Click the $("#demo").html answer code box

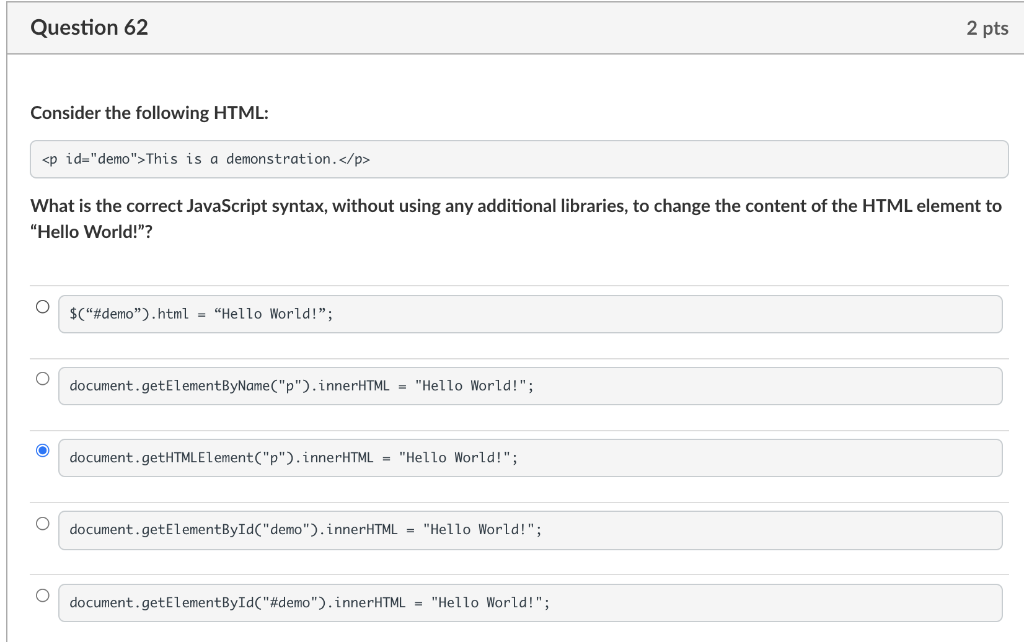coord(530,314)
